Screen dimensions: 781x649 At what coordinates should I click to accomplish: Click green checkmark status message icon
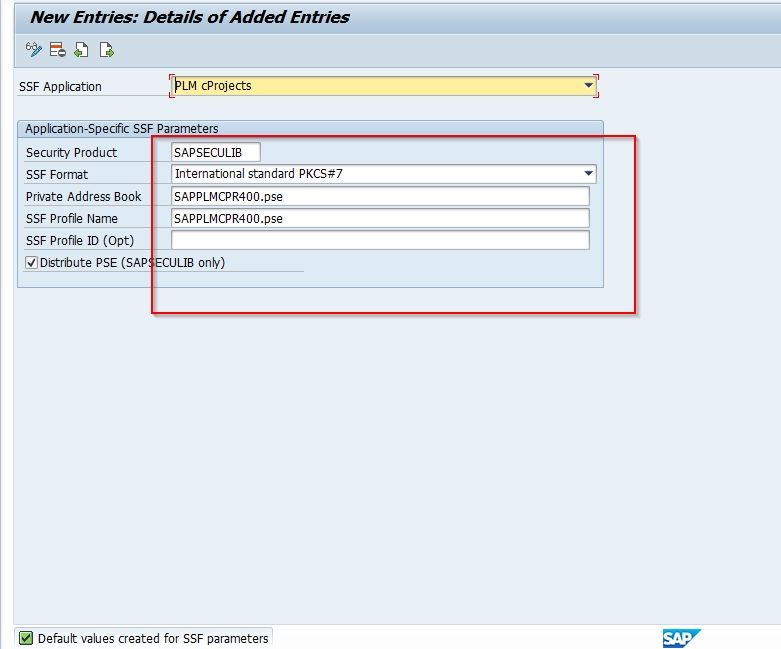pyautogui.click(x=25, y=638)
